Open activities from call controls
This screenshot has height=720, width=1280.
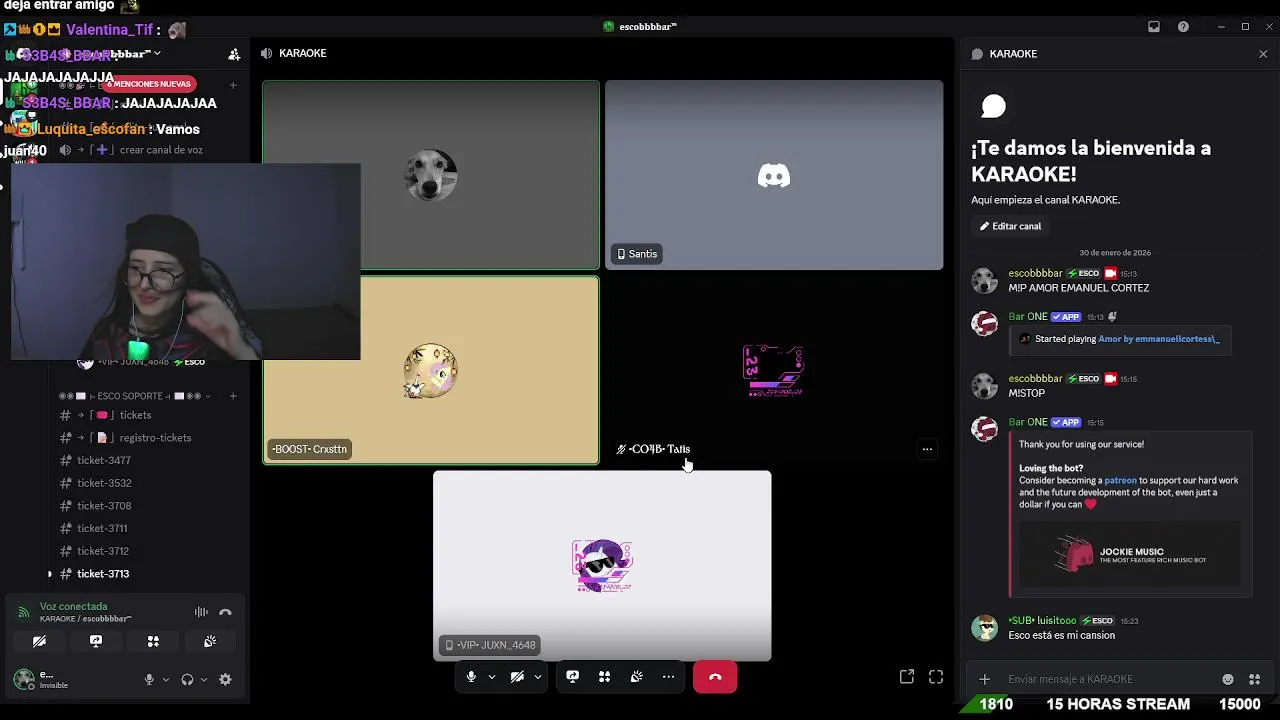coord(604,677)
